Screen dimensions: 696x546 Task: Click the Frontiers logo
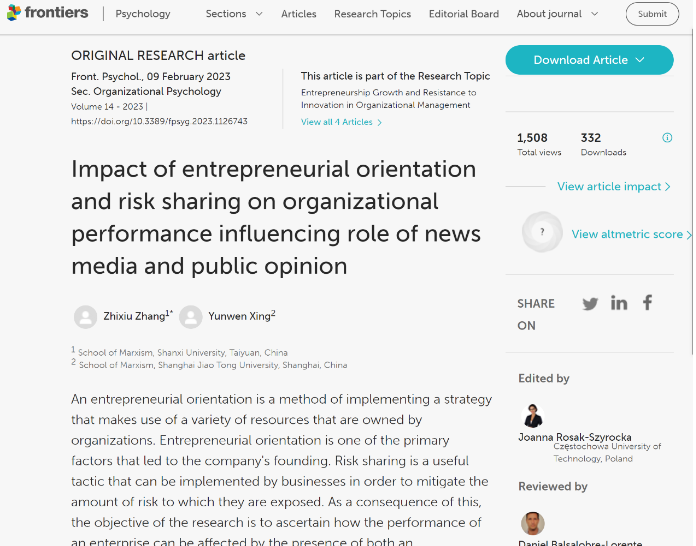click(x=48, y=14)
